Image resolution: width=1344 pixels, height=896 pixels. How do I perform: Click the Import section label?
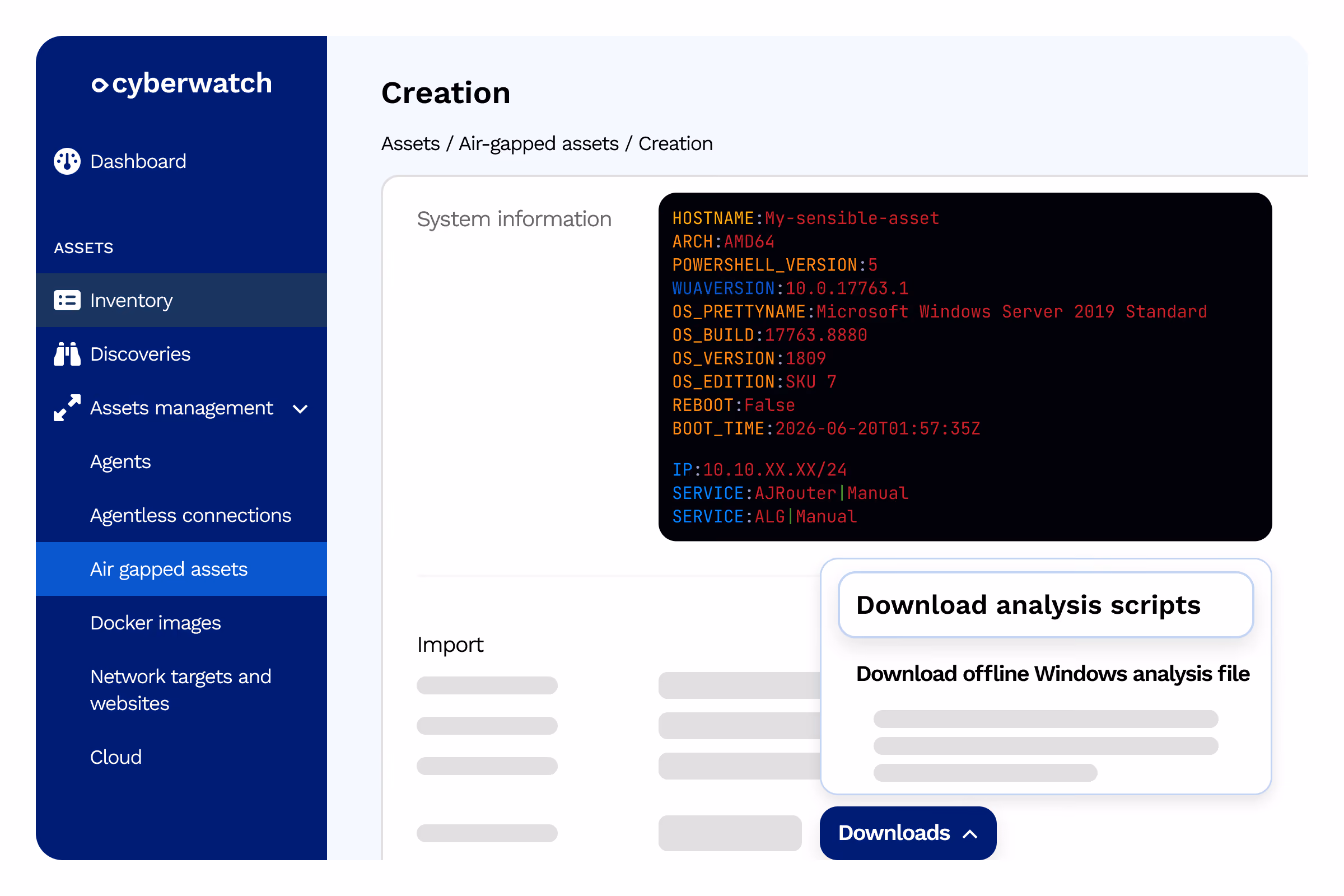(450, 645)
